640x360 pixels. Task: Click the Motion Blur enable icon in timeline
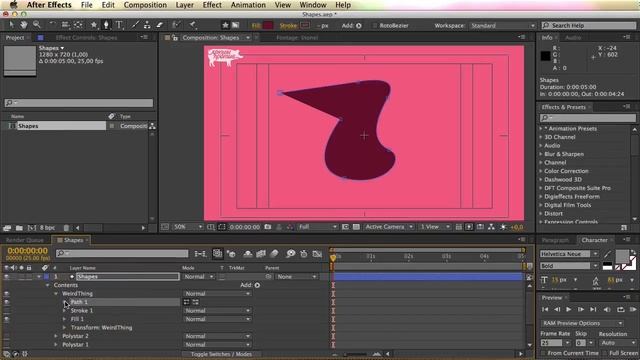coord(274,254)
